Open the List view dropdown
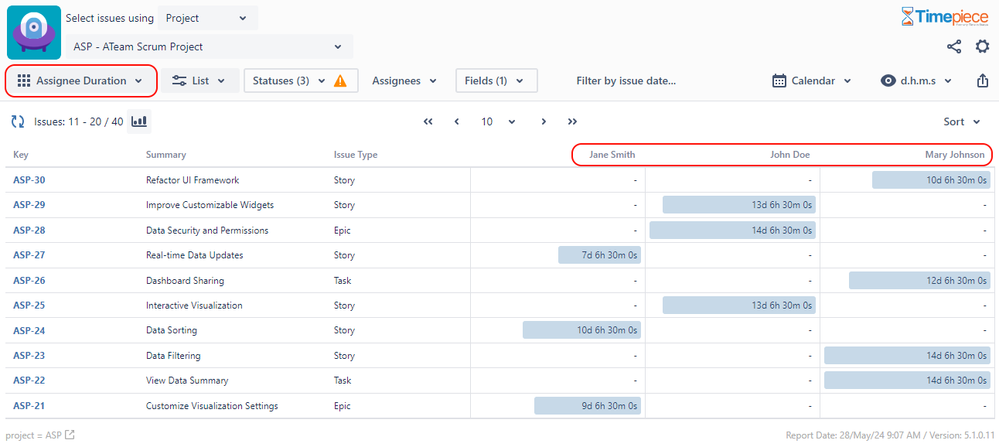This screenshot has height=444, width=999. pyautogui.click(x=200, y=81)
